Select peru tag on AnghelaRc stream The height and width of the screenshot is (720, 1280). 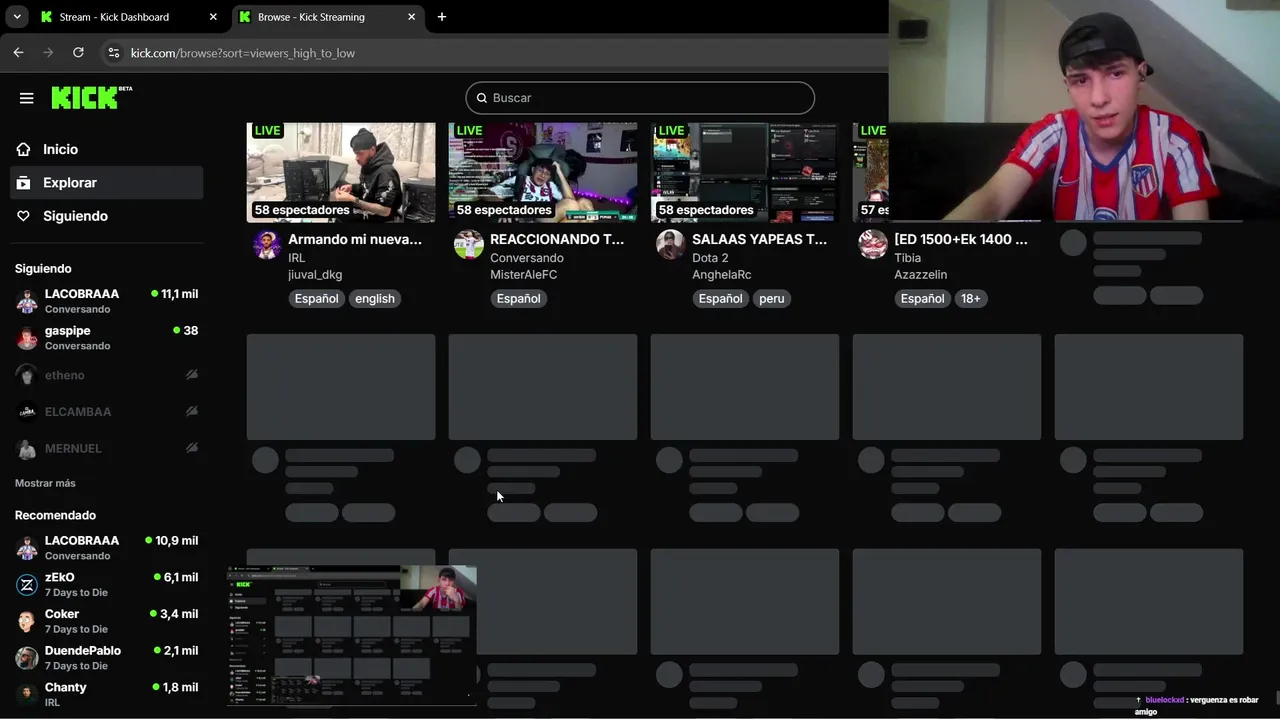coord(772,298)
